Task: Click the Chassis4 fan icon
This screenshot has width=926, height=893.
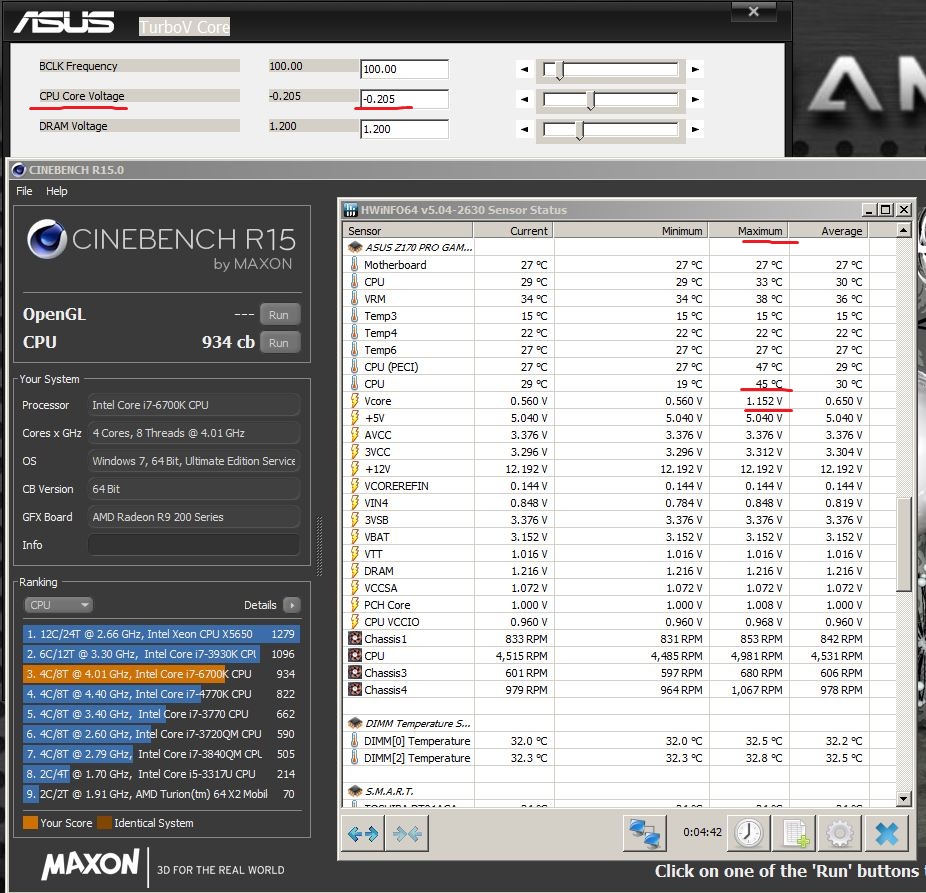Action: 354,689
